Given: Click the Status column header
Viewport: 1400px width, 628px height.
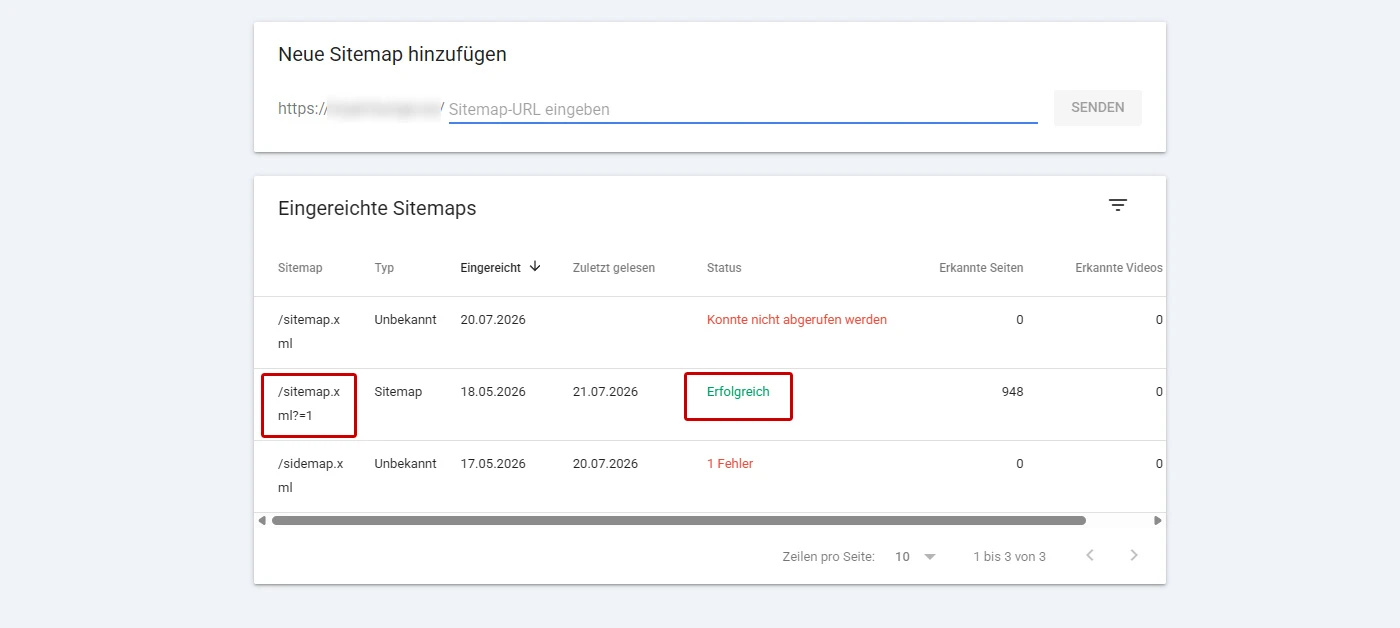Looking at the screenshot, I should [724, 268].
